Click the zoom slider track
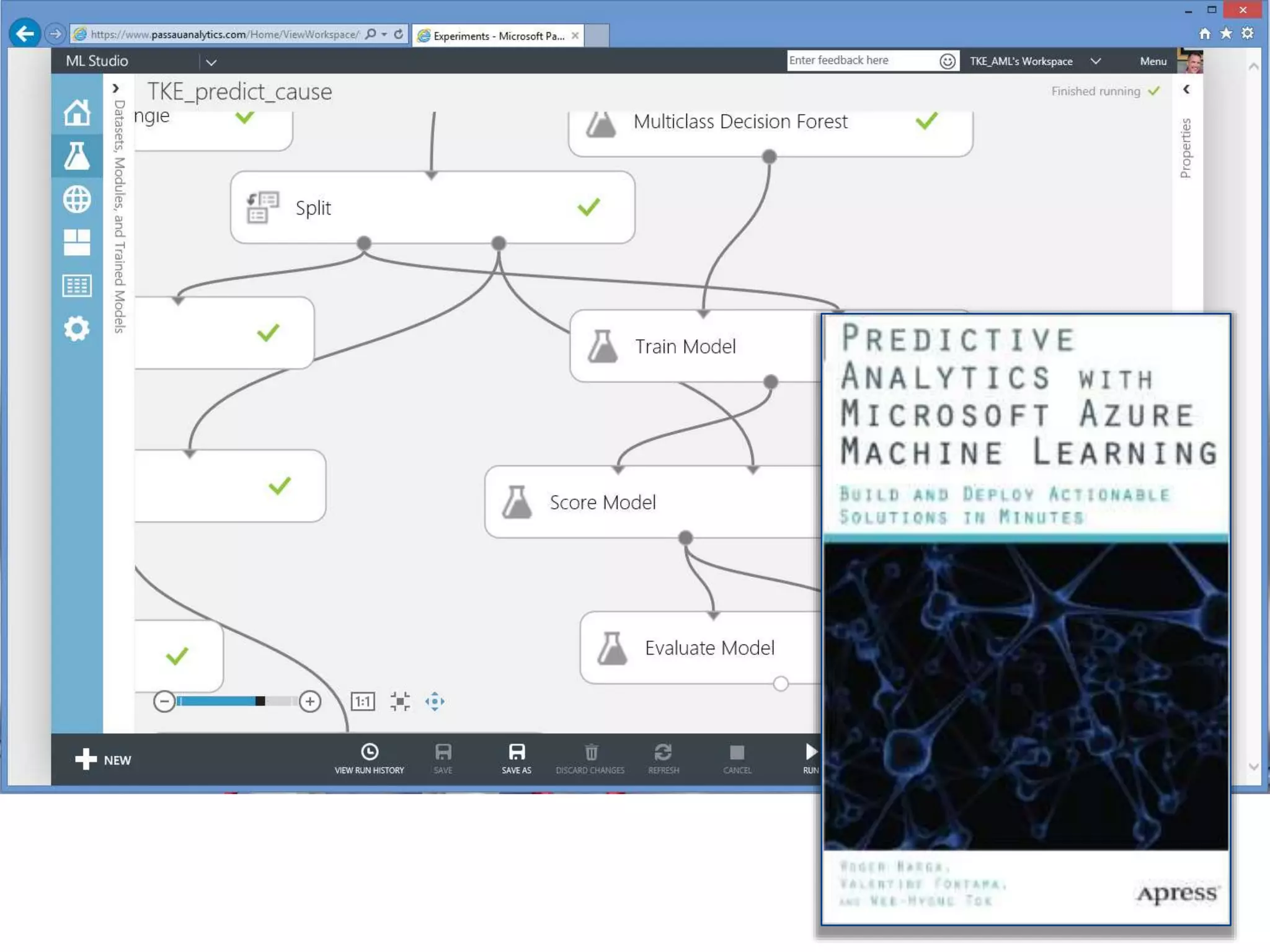This screenshot has width=1270, height=952. tap(236, 702)
